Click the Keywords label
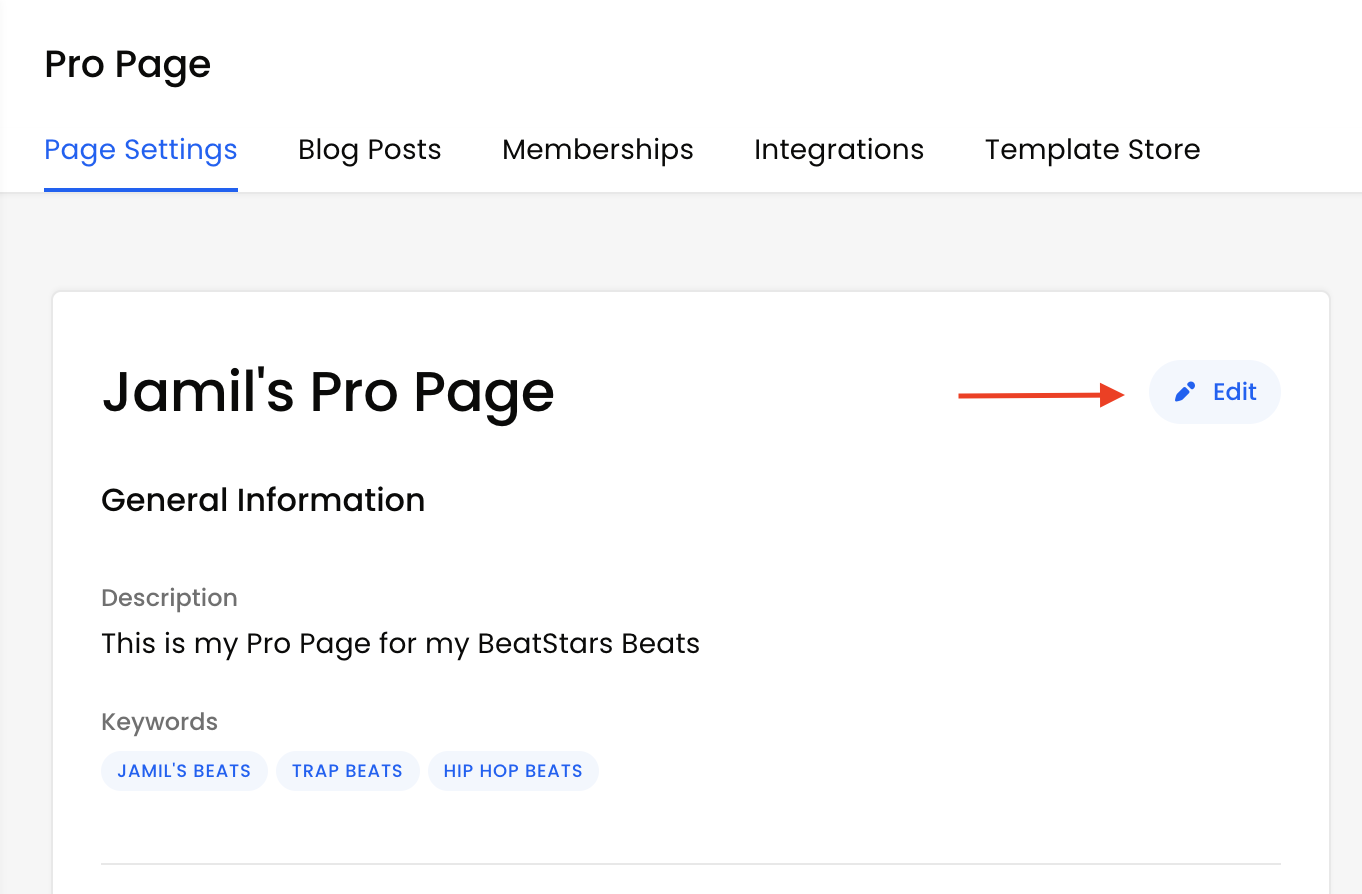 [159, 722]
